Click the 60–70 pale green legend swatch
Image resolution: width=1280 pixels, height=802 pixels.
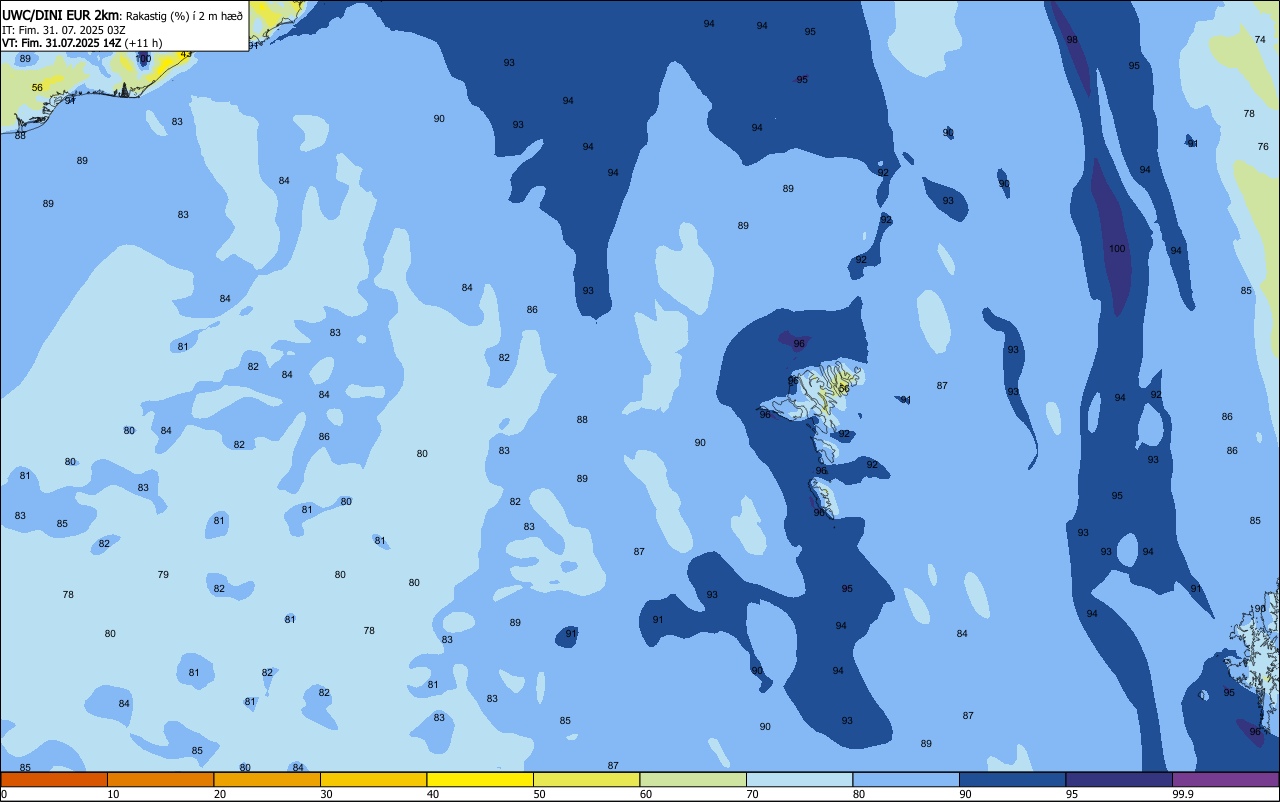pyautogui.click(x=693, y=779)
